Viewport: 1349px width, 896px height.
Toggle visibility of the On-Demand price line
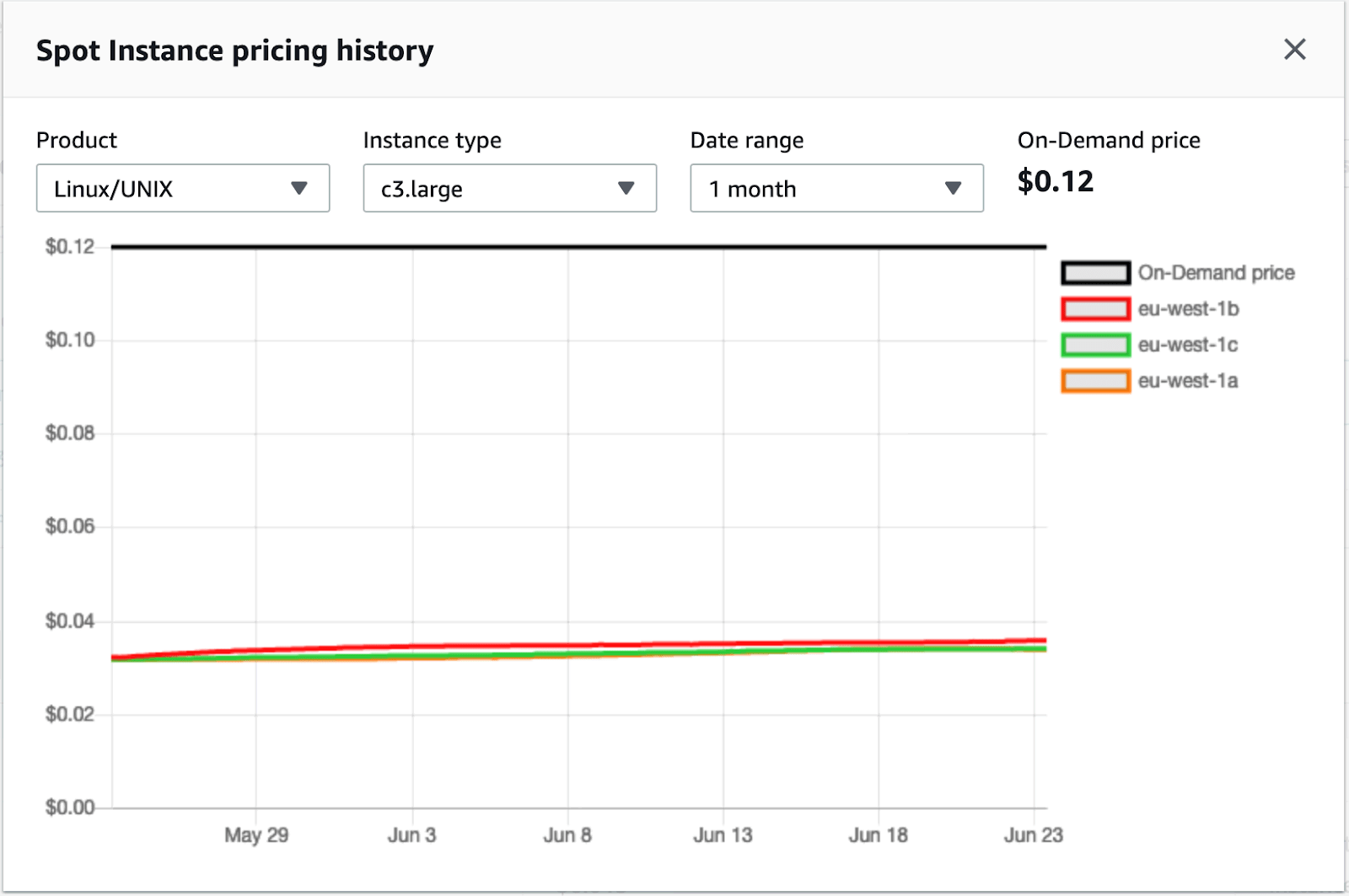point(1094,272)
